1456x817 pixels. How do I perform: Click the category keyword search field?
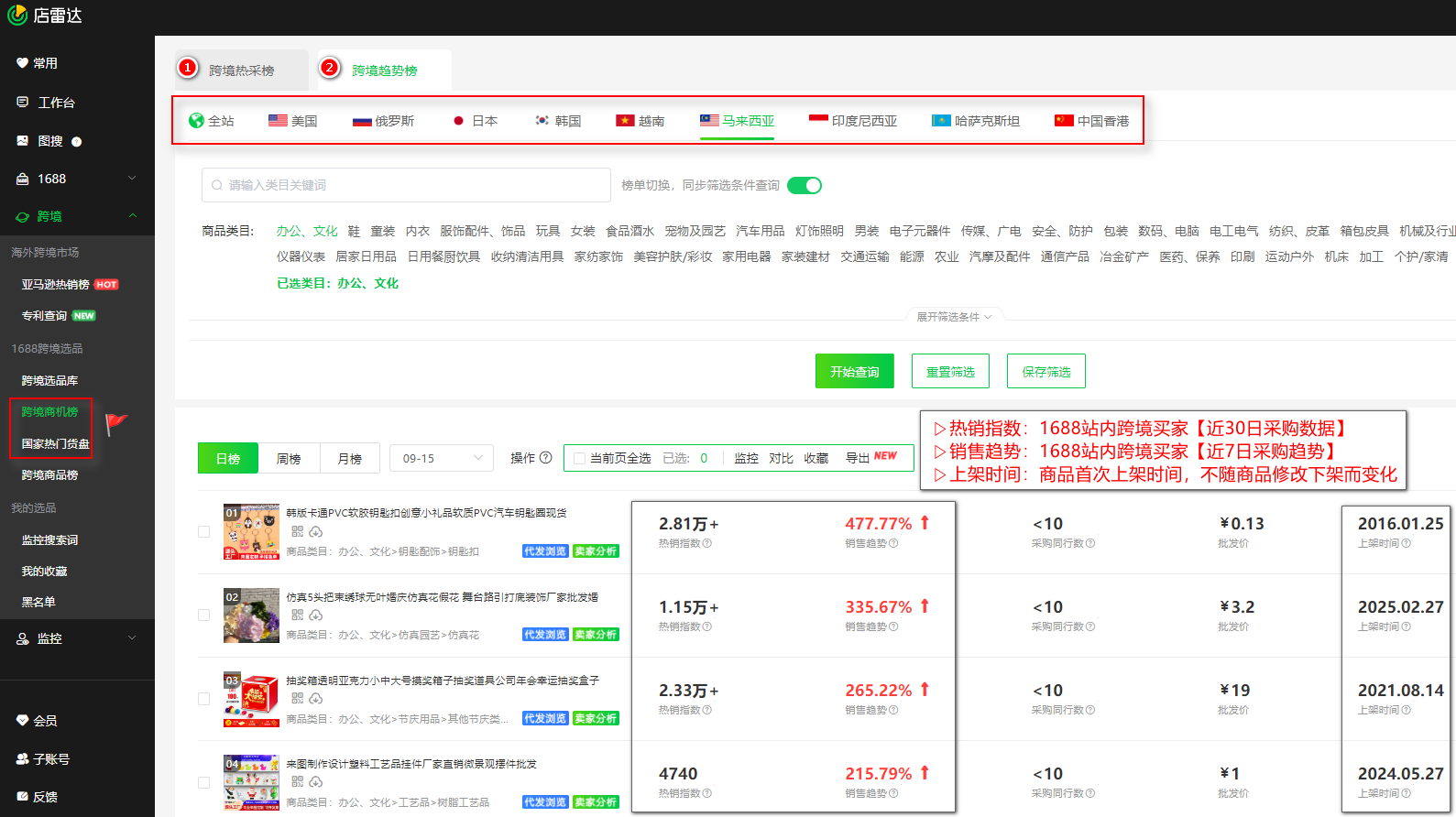pos(406,185)
